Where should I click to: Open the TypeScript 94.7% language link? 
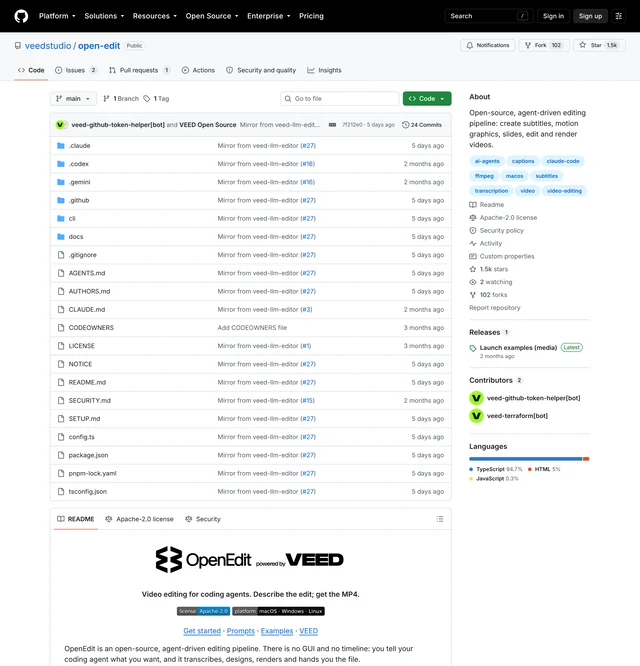[496, 469]
